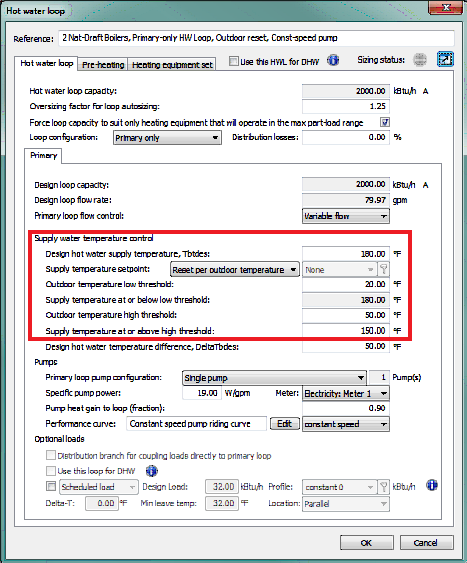Click info icon at right of scheduled load row
467x563 pixels.
point(432,485)
